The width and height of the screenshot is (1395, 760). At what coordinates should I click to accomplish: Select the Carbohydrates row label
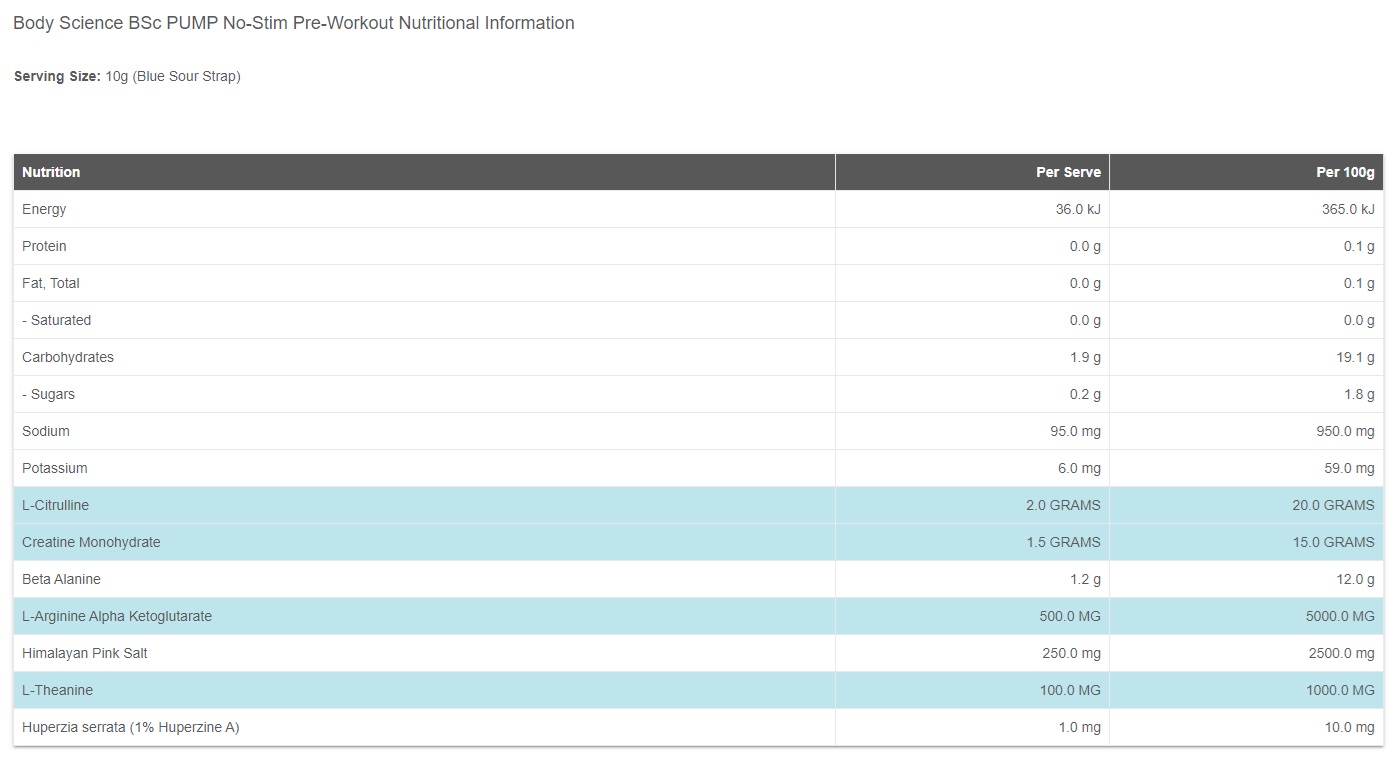pyautogui.click(x=68, y=357)
